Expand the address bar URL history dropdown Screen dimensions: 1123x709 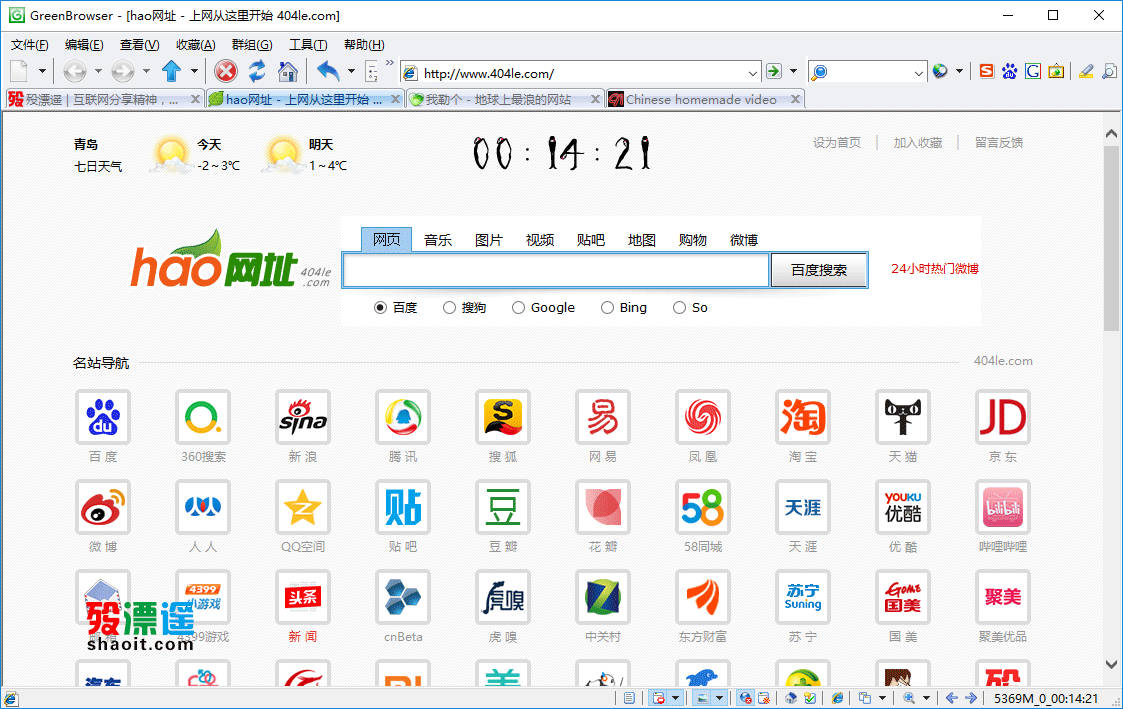tap(752, 72)
